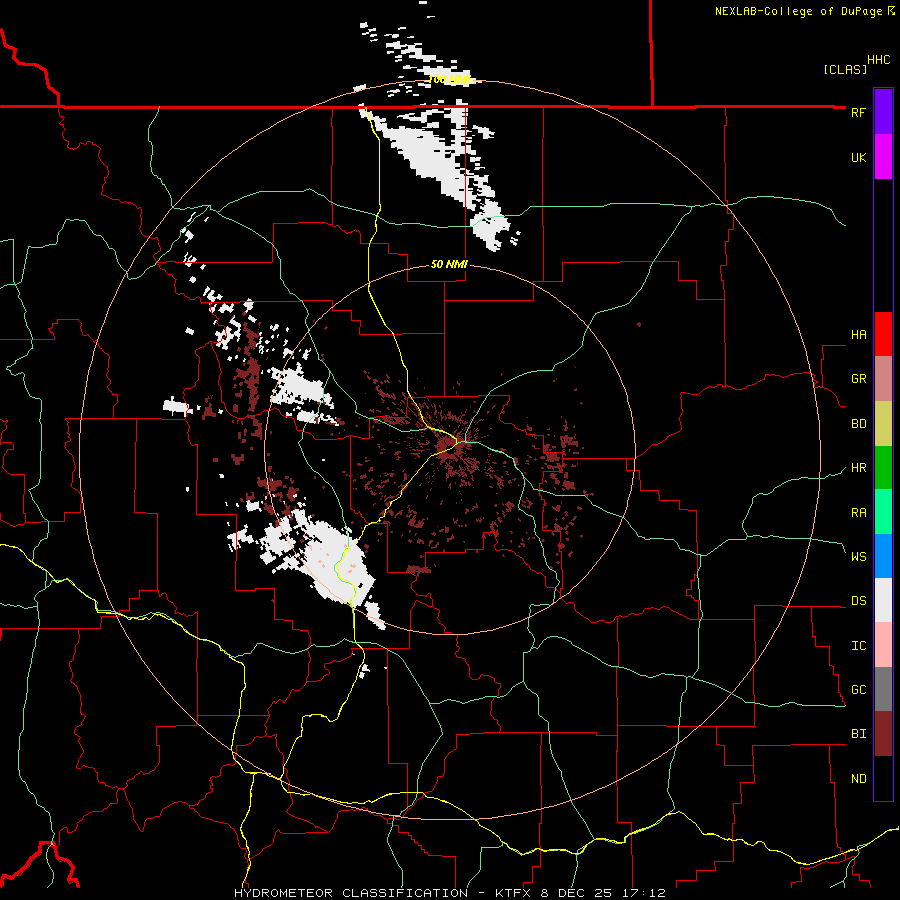Click the RA legend label

[859, 513]
